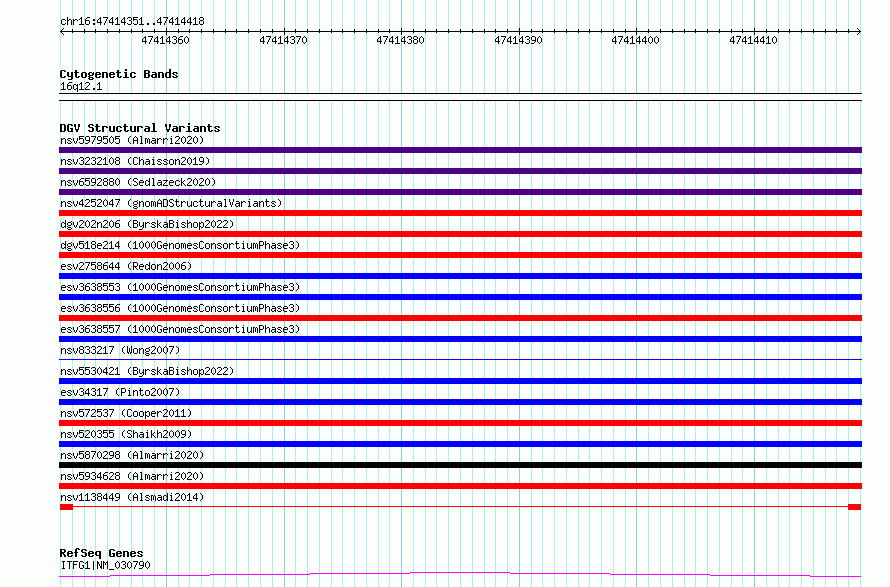890x587 pixels.
Task: Open esv3638553 1000GenomesConsortiumPhase3 label
Action: pos(180,287)
